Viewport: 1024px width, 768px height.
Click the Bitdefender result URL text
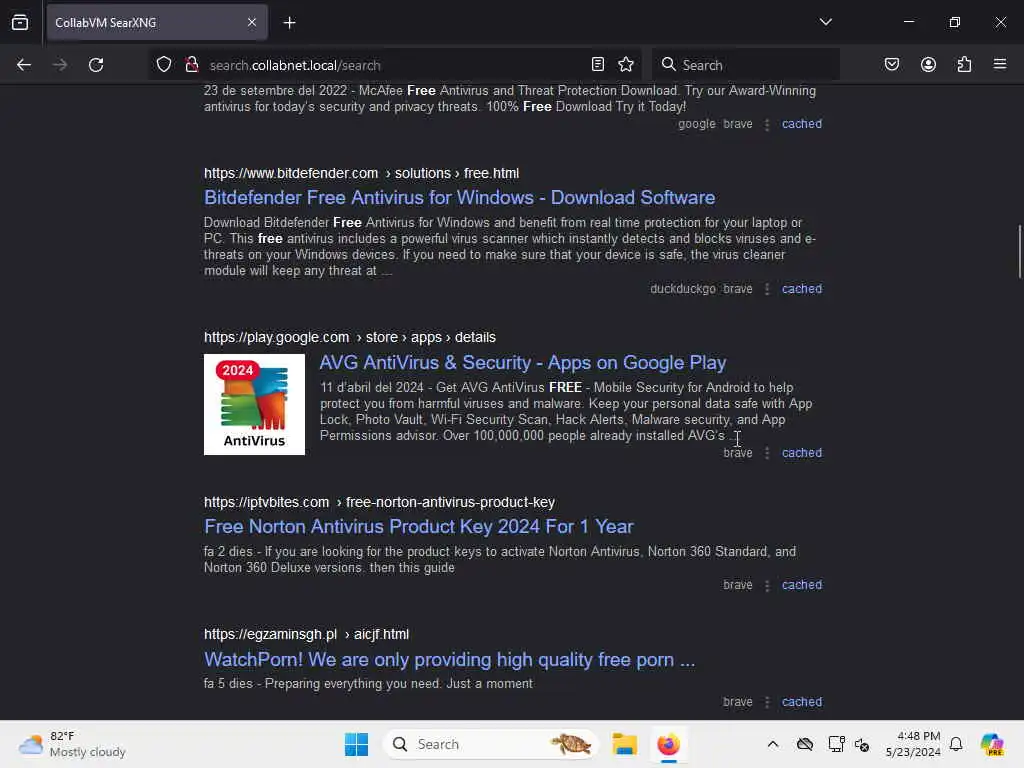361,173
